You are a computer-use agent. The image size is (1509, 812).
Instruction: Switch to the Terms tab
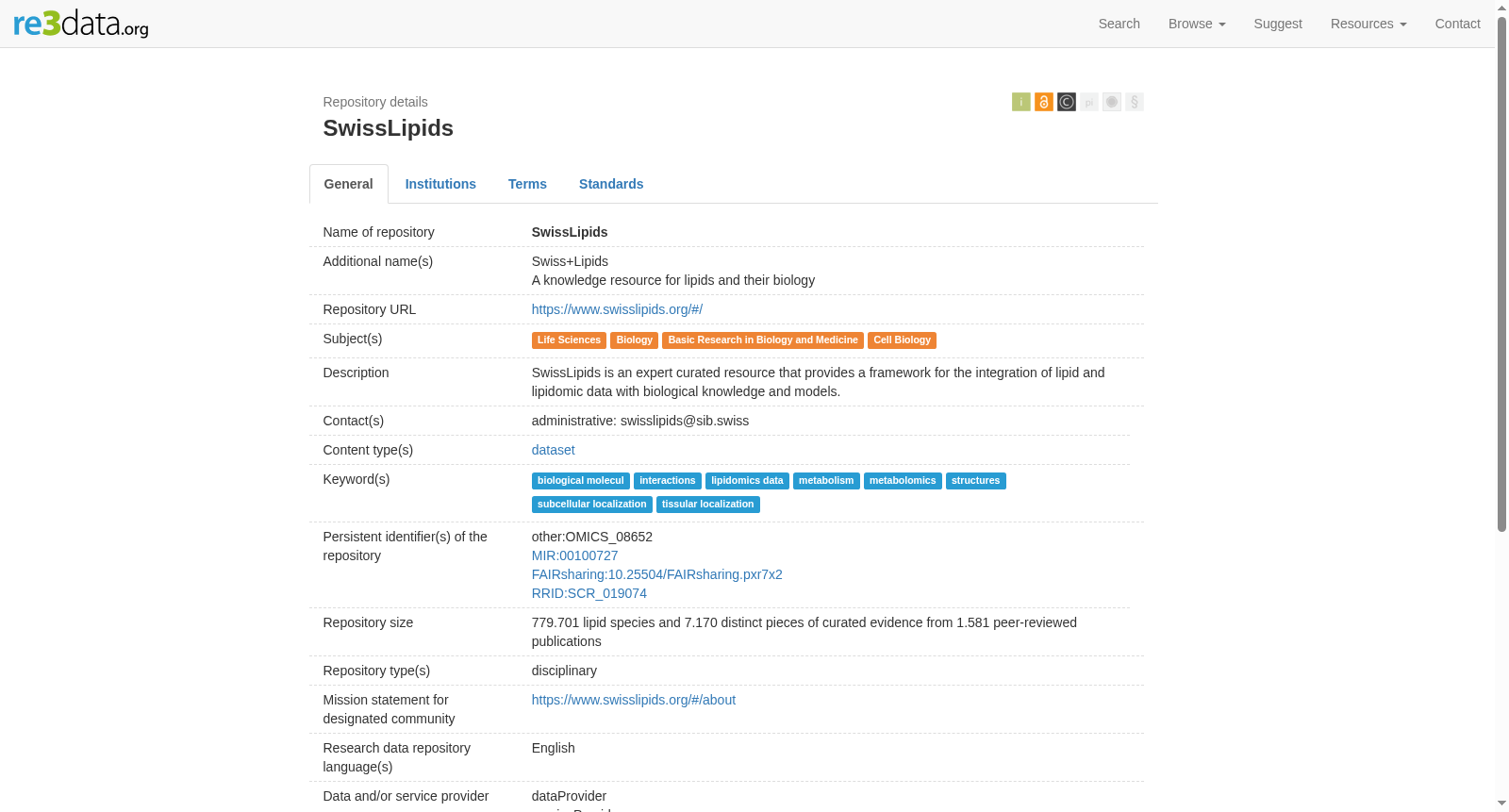527,184
